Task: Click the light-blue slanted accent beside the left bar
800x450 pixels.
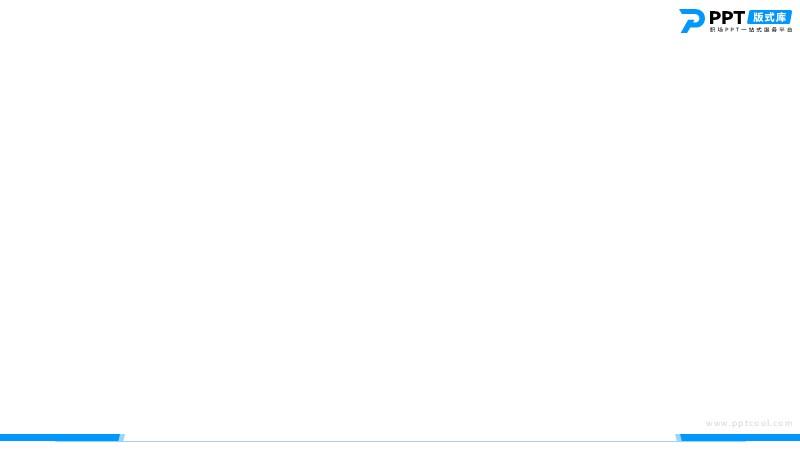Action: [122, 438]
